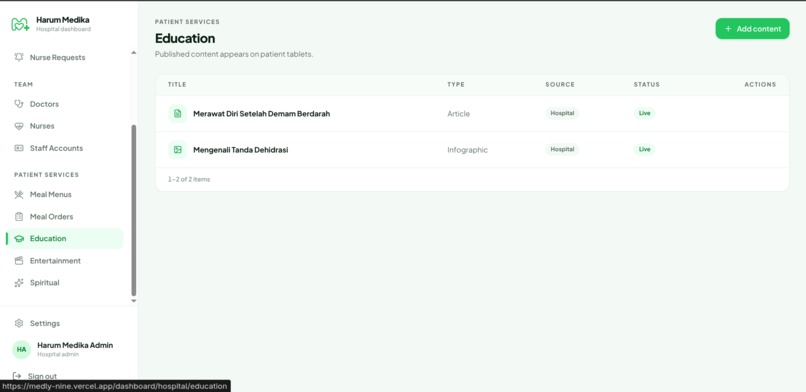The image size is (806, 392).
Task: Click the Doctors stethoscope icon
Action: click(19, 104)
